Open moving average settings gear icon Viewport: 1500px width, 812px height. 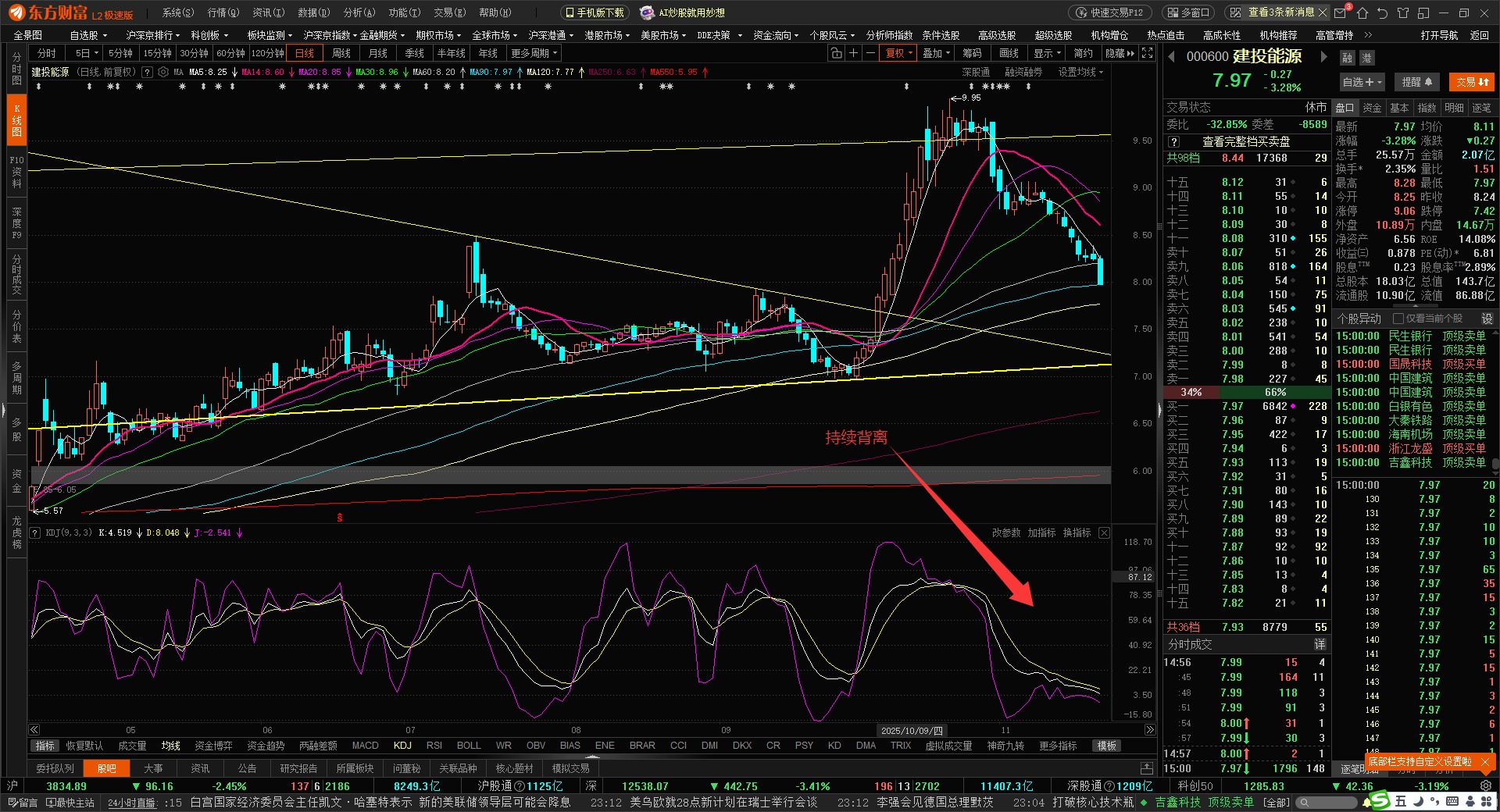pos(163,72)
